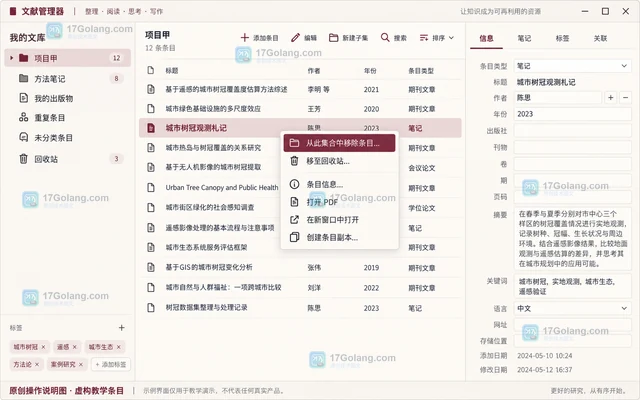Sort by the 标题 column header

[x=172, y=71]
